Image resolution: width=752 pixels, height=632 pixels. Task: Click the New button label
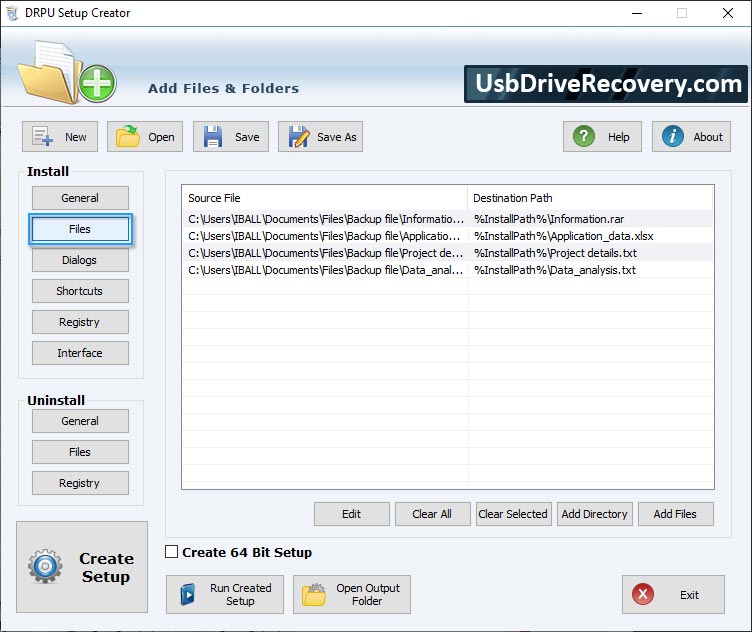(76, 137)
